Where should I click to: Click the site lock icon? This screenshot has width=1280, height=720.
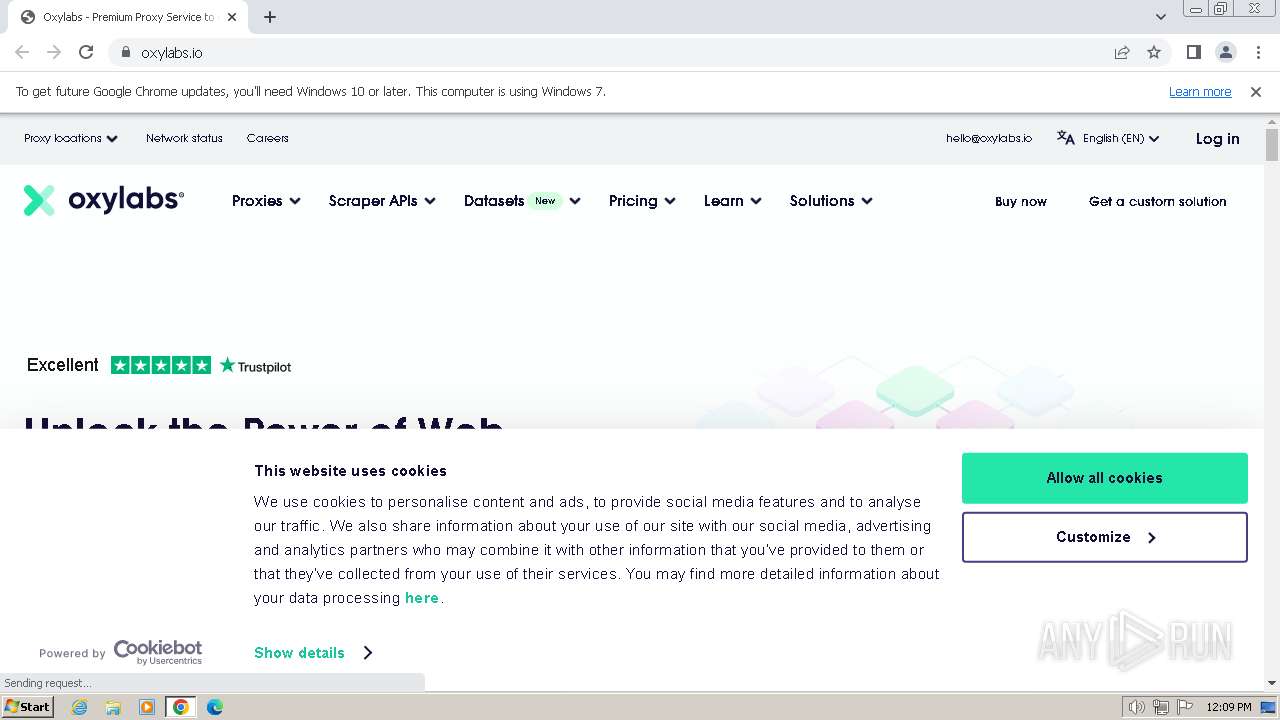[126, 52]
